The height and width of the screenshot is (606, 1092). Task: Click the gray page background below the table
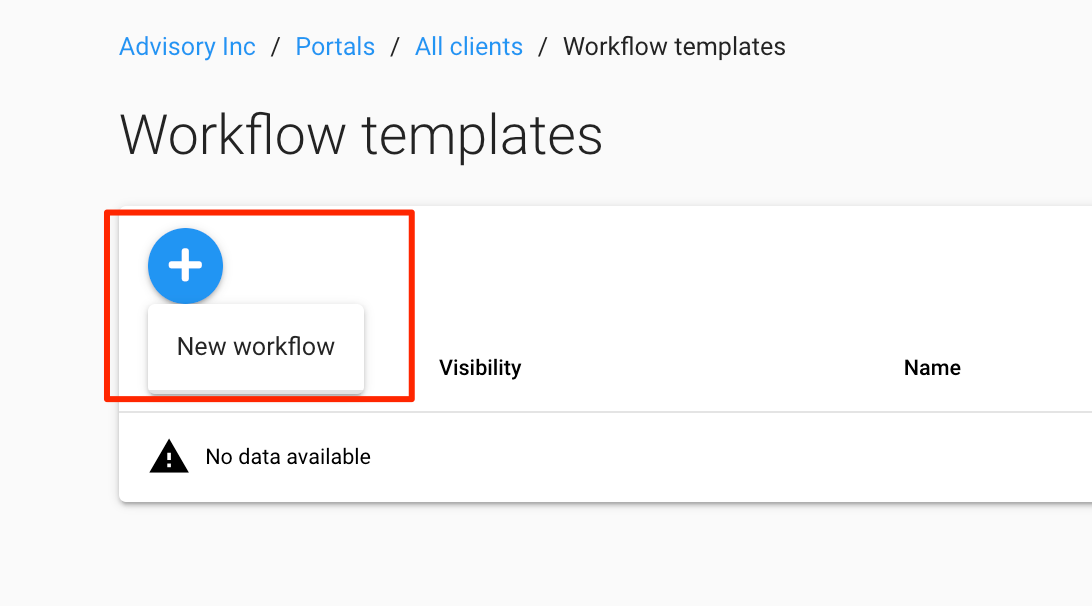pos(600,560)
